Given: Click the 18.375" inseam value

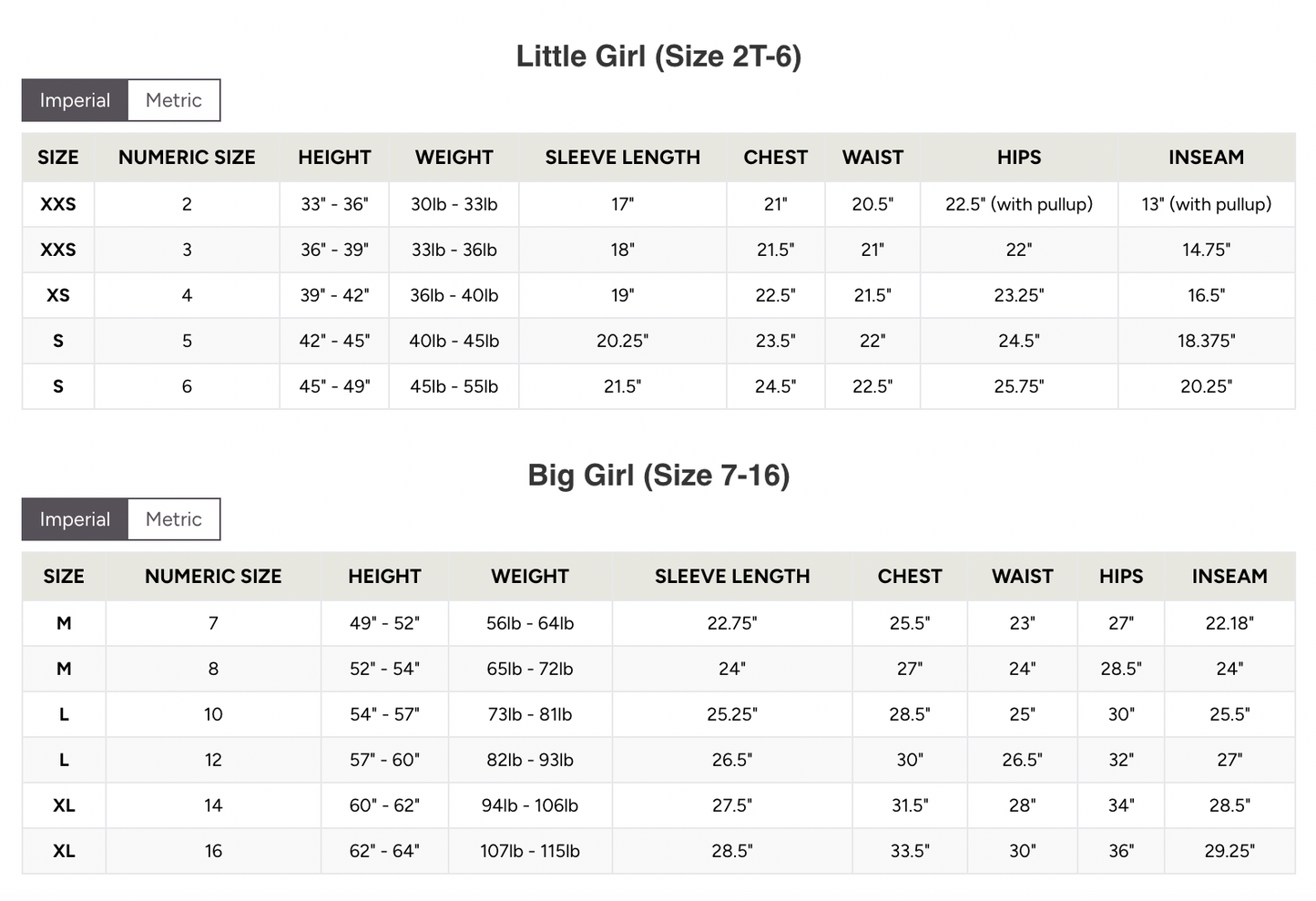Looking at the screenshot, I should [x=1206, y=341].
